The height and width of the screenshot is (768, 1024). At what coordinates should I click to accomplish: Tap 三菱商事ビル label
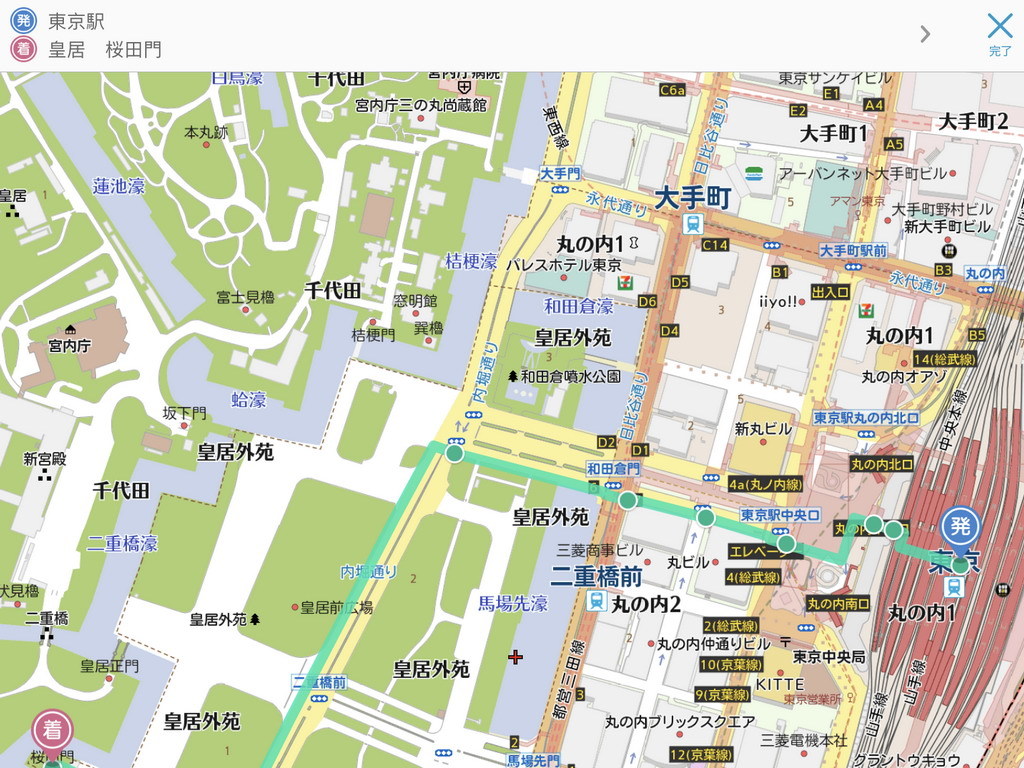pyautogui.click(x=600, y=551)
